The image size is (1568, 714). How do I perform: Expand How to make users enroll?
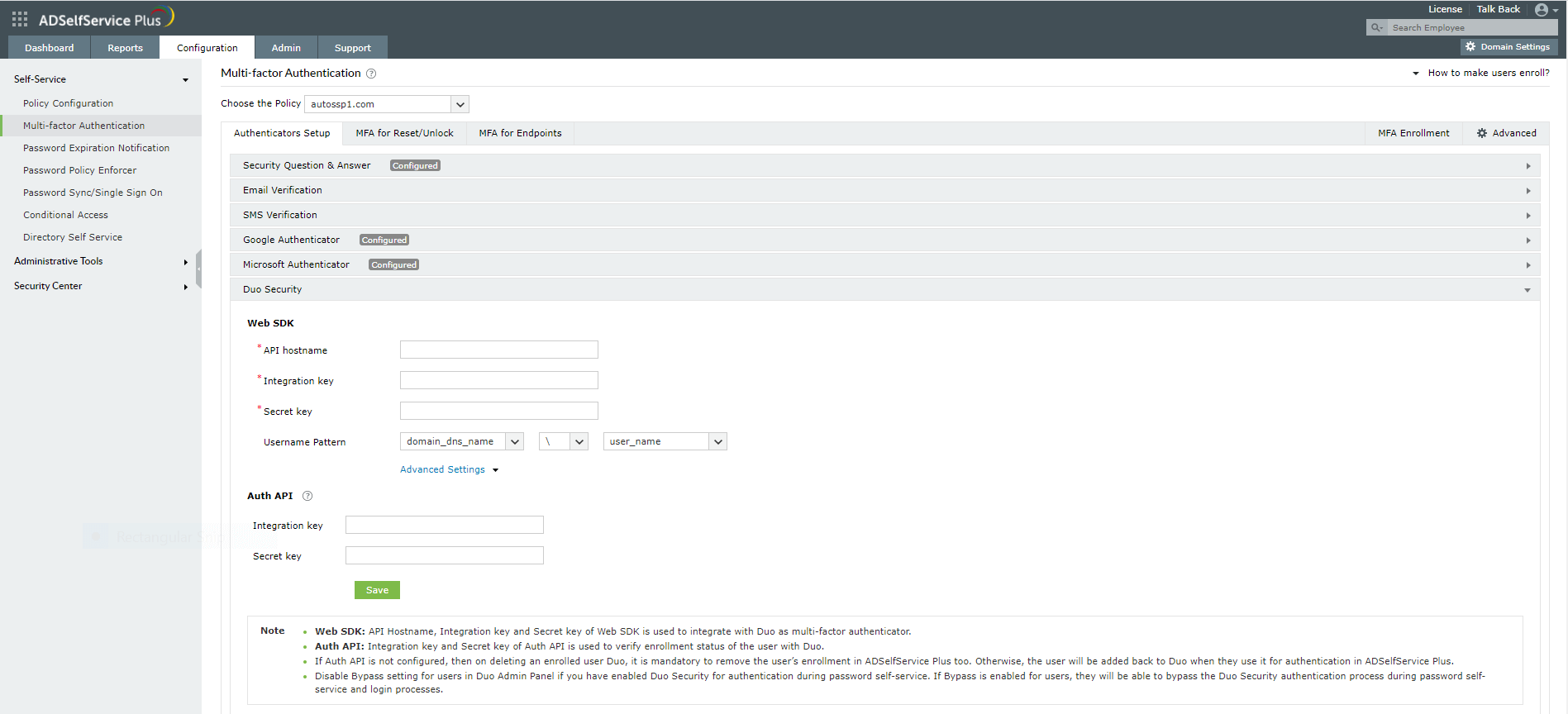coord(1481,73)
